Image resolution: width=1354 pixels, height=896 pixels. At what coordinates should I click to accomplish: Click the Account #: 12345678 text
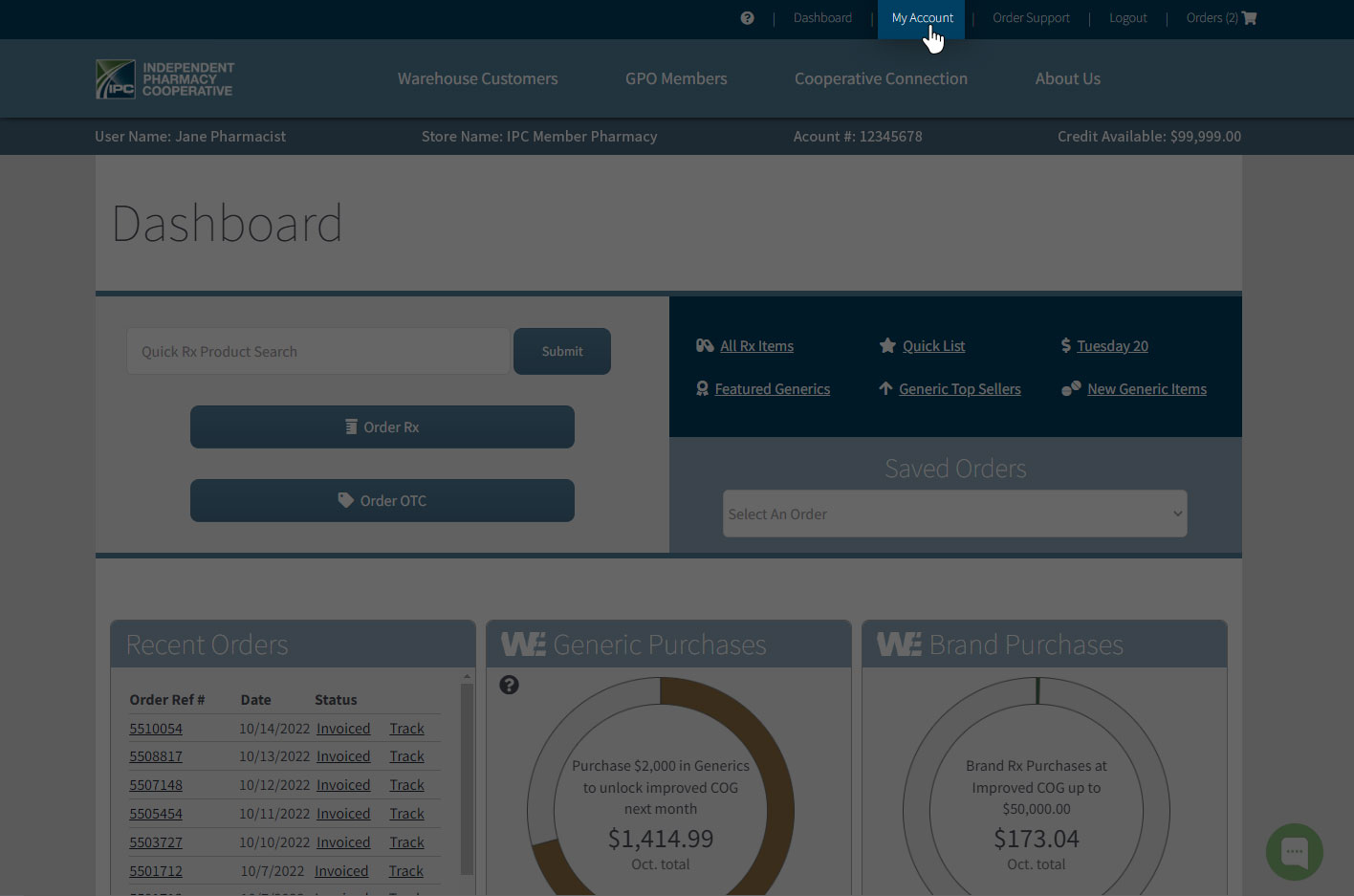[x=858, y=136]
